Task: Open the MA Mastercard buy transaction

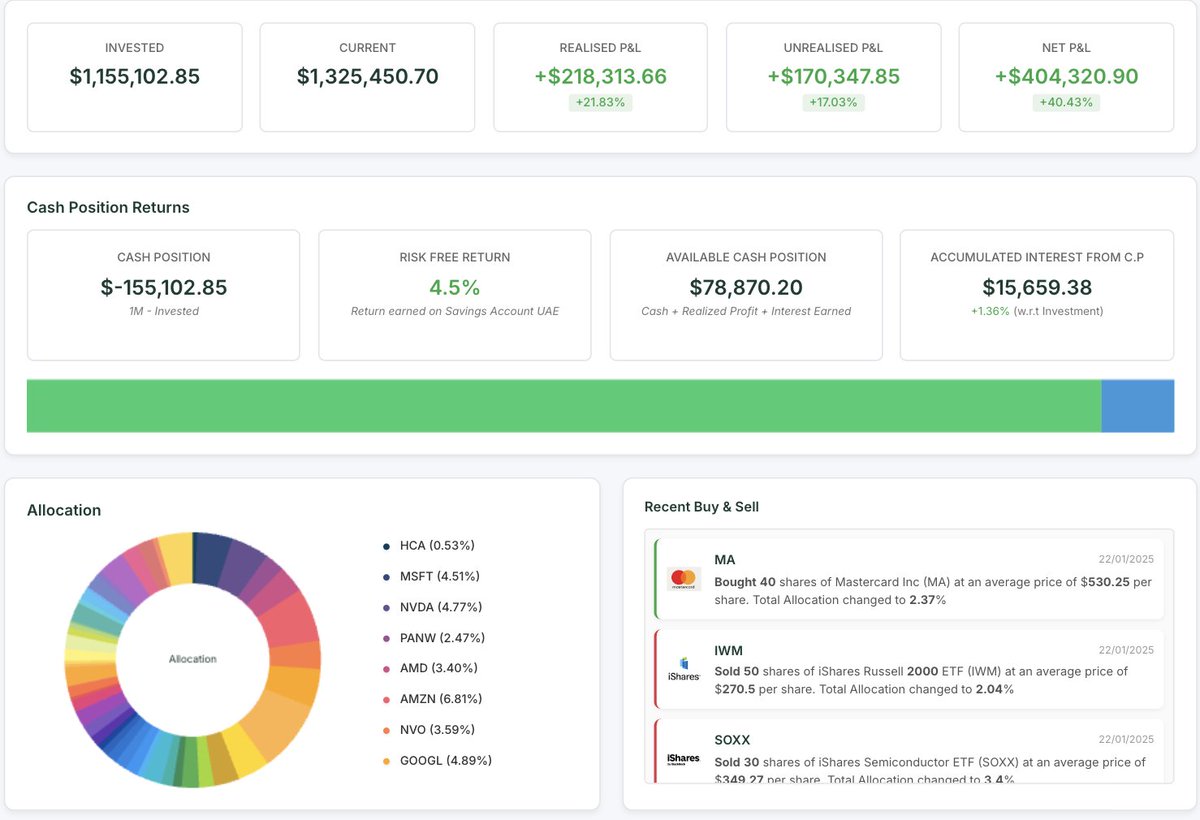Action: tap(909, 580)
